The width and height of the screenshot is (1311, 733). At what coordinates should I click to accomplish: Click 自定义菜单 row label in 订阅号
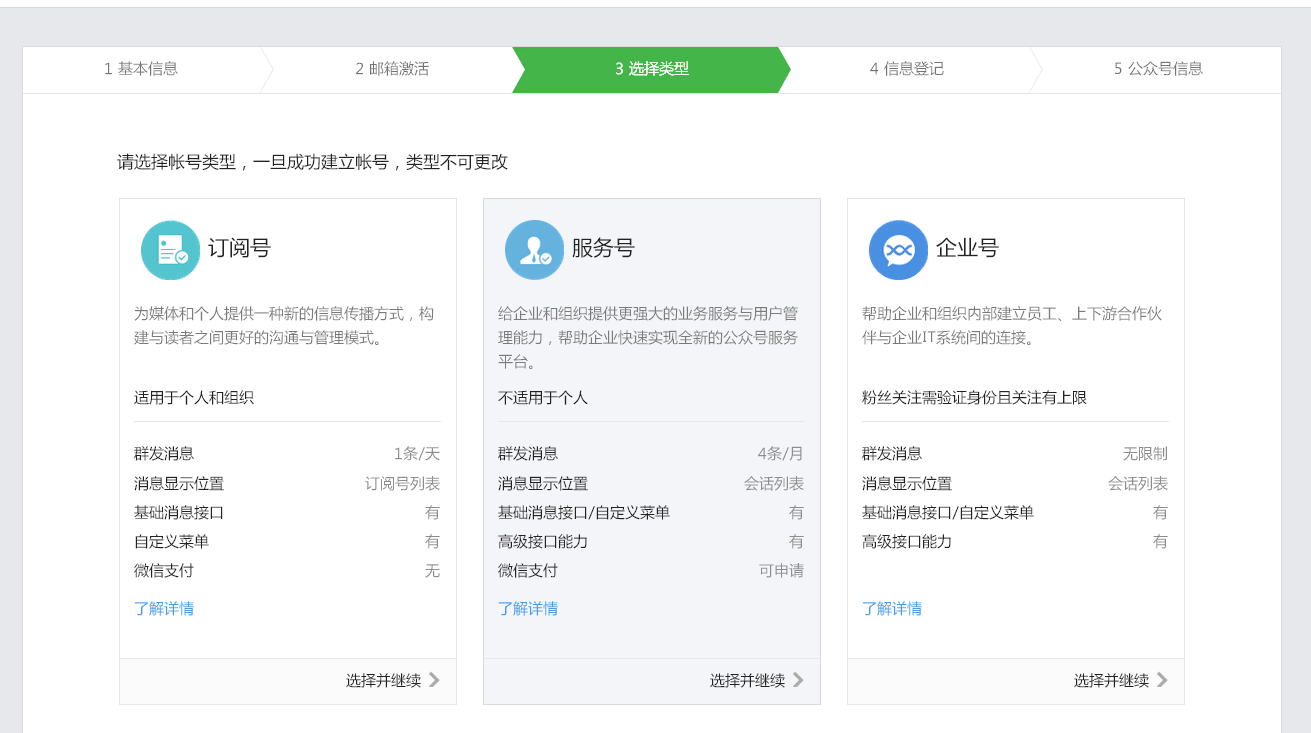coord(171,541)
